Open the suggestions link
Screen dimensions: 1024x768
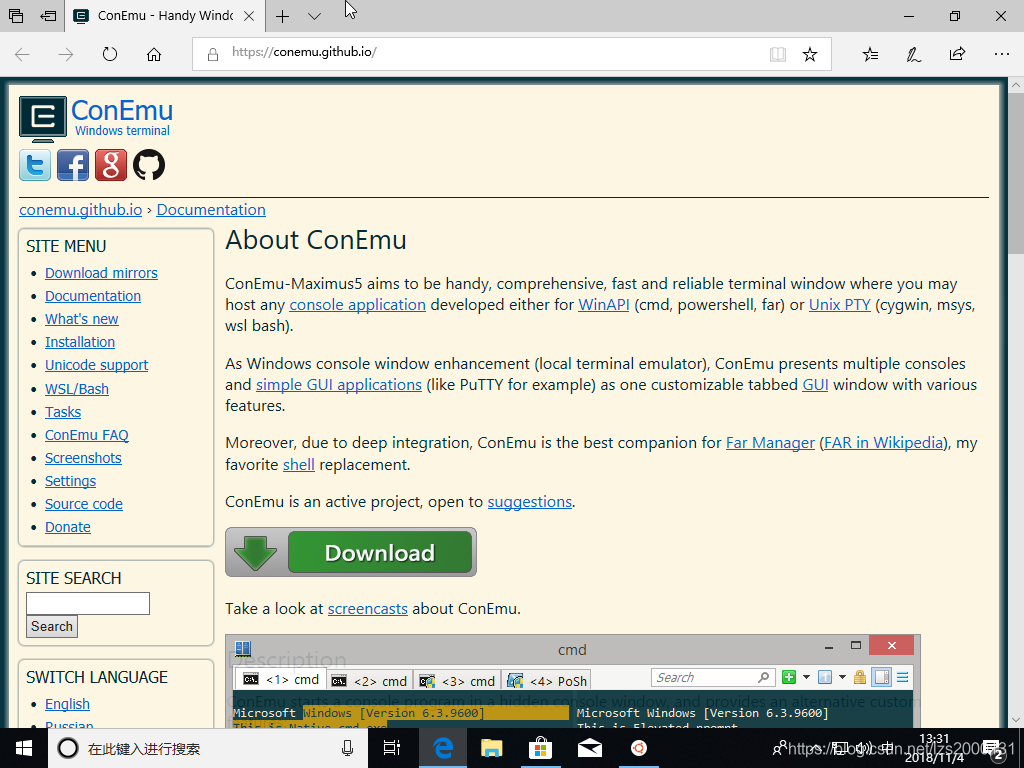pos(530,502)
